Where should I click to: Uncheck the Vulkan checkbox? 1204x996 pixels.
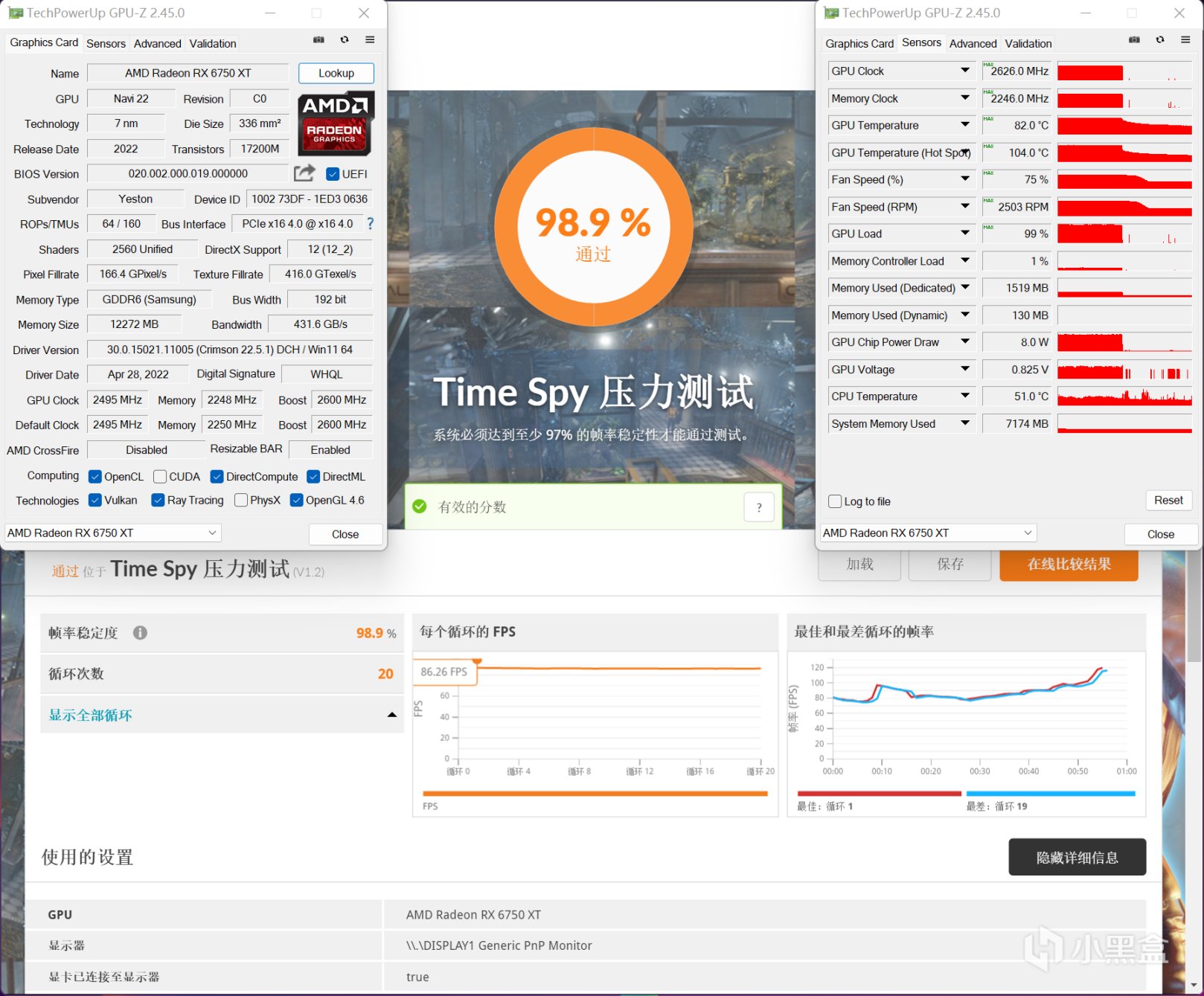click(x=95, y=500)
